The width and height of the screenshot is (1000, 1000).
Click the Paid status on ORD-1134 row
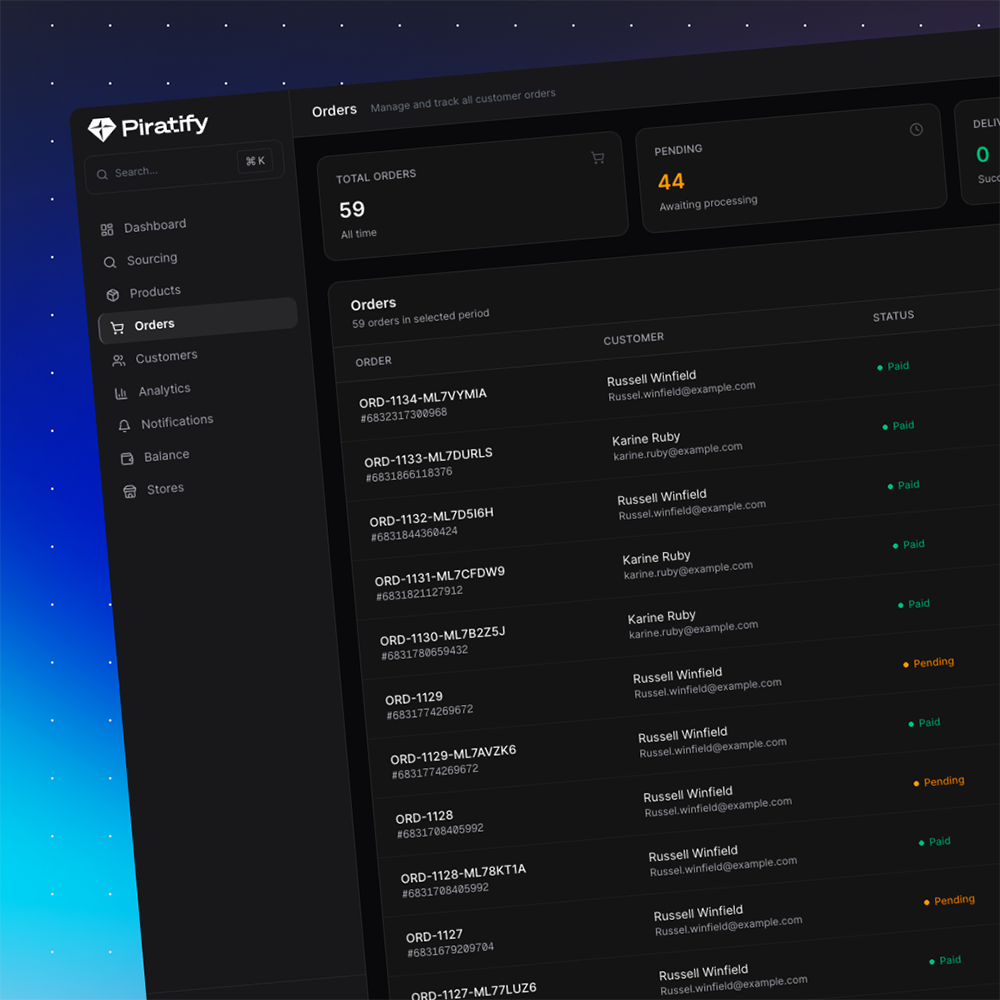893,367
